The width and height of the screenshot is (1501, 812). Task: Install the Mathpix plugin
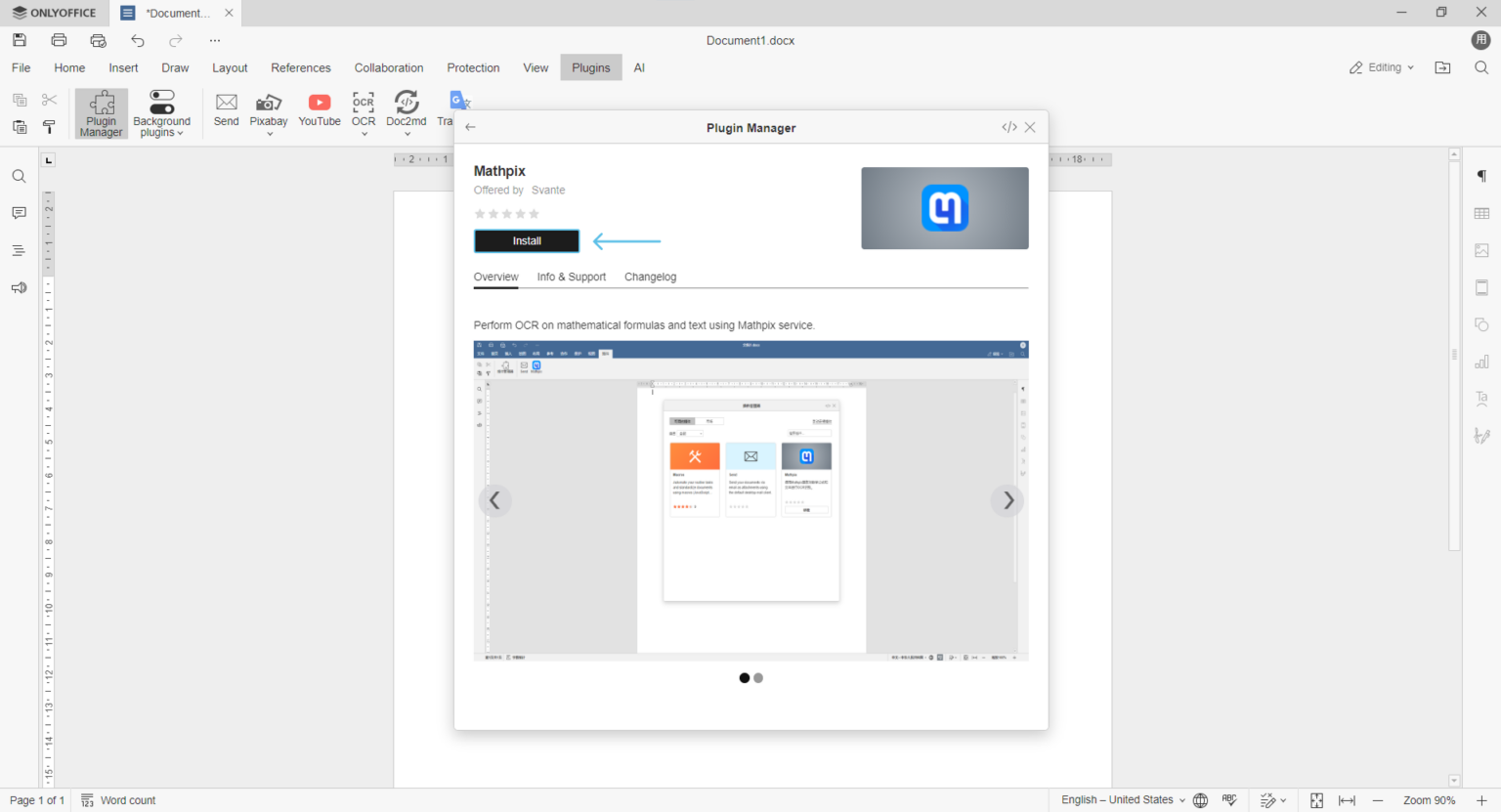pyautogui.click(x=526, y=240)
